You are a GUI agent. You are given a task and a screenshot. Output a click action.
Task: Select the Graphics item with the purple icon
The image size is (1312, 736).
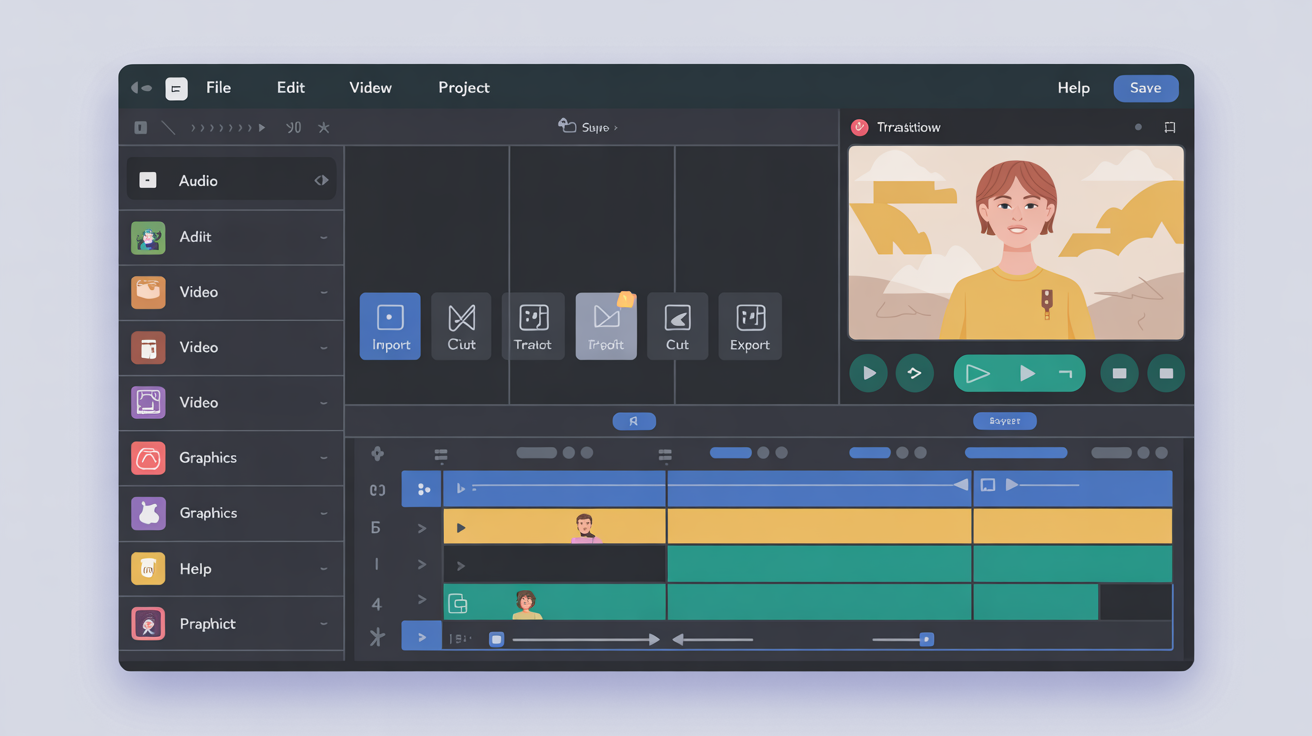(148, 513)
